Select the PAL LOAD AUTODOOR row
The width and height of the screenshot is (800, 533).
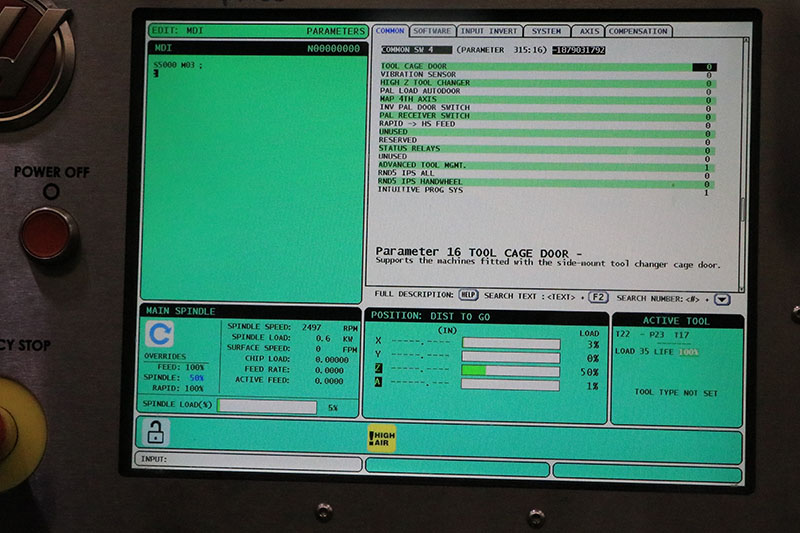tap(547, 91)
